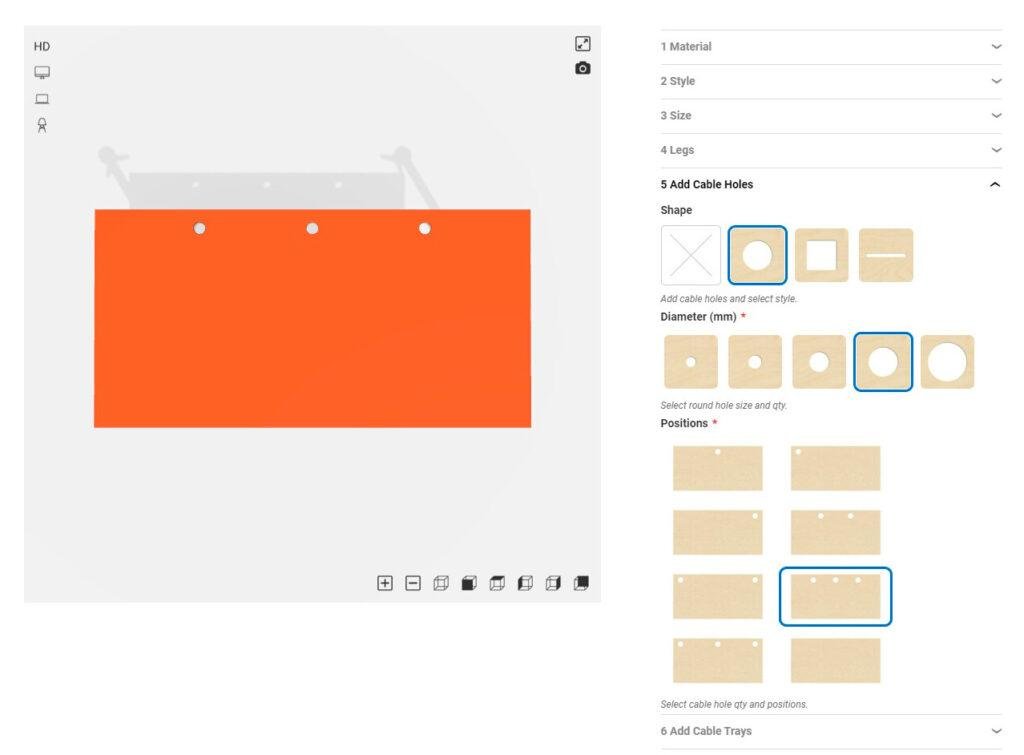Show the desktop monitor prop icon
This screenshot has height=755, width=1024.
42,72
